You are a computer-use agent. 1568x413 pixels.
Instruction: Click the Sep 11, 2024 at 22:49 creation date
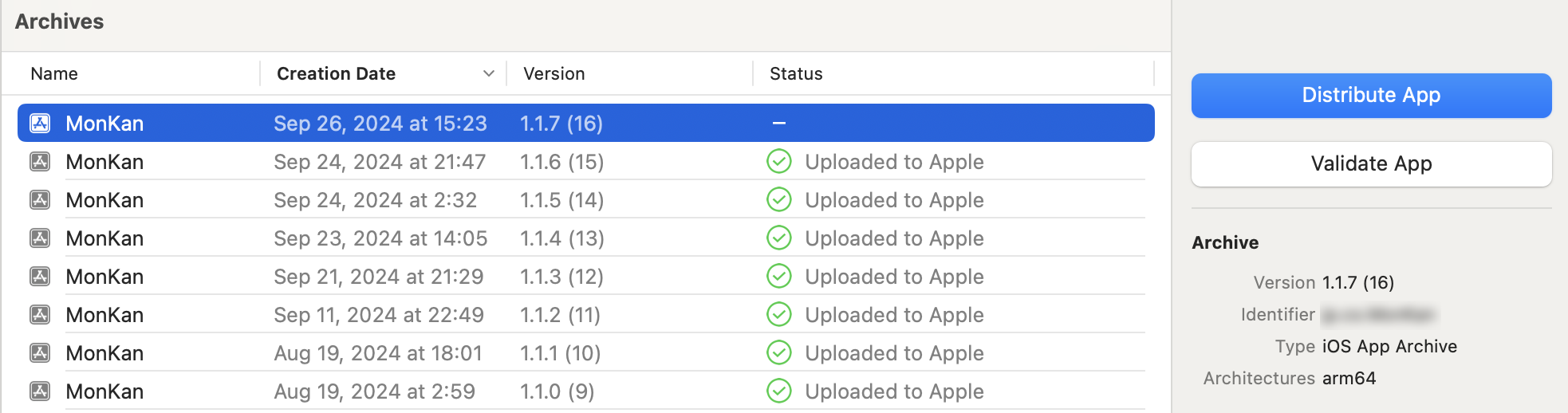coord(379,315)
